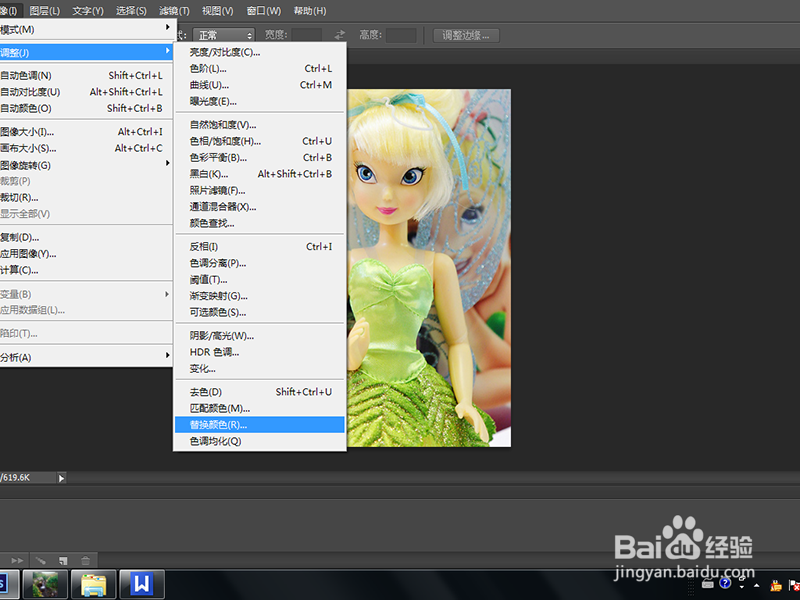Choose 亮度/对比度(C)... adjustment
800x600 pixels.
(260, 52)
